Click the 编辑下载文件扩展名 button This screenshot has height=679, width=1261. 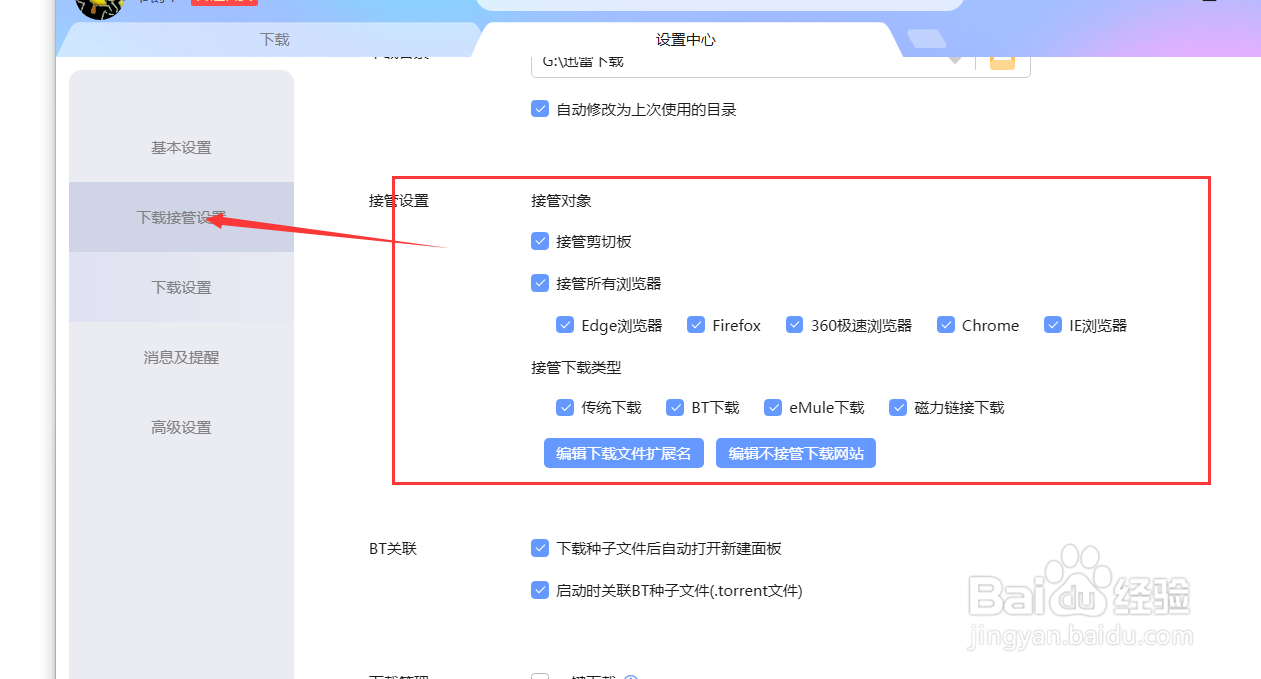[x=623, y=453]
